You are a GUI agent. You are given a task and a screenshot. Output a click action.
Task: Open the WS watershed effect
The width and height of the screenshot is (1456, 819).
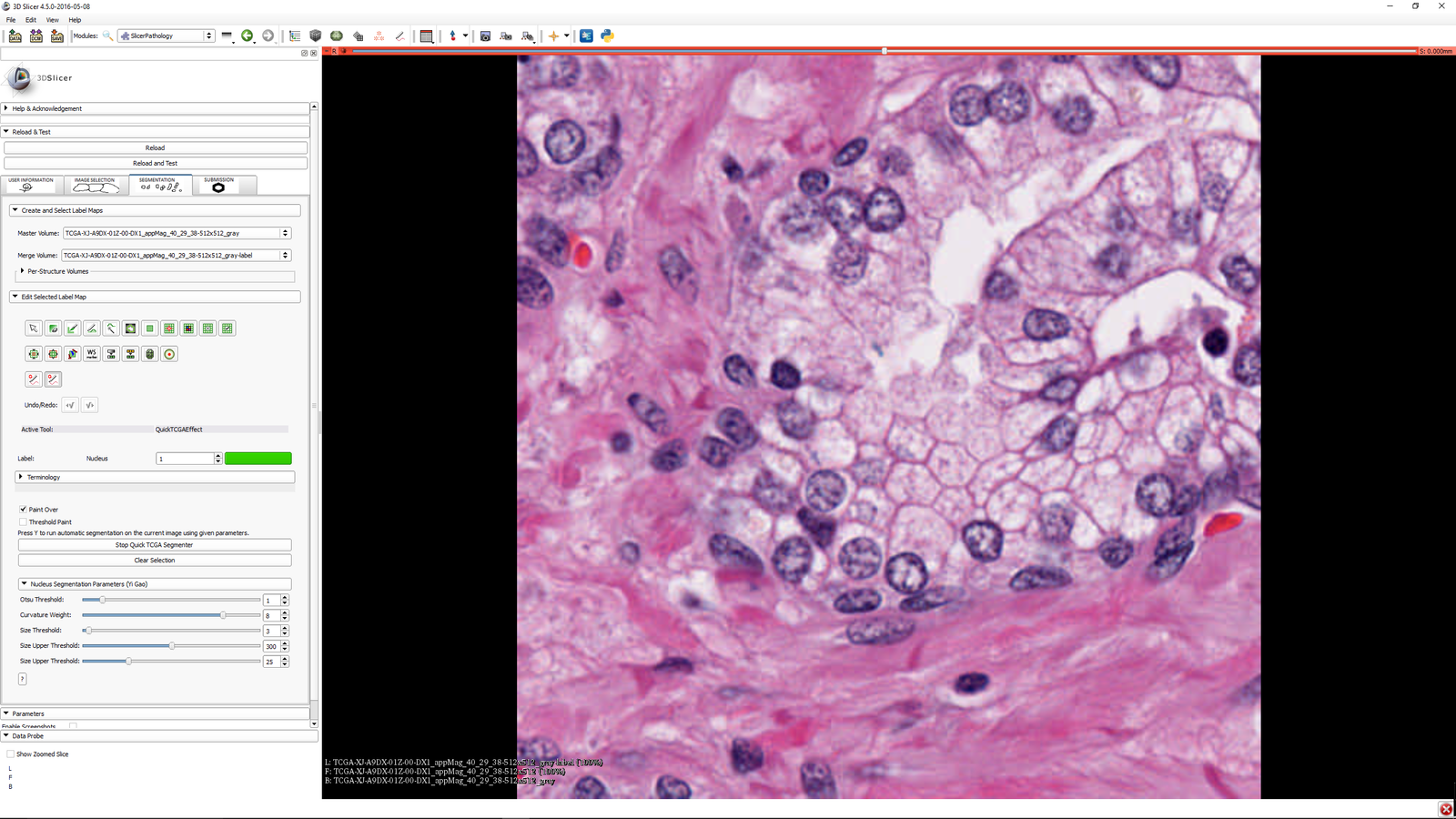point(91,354)
